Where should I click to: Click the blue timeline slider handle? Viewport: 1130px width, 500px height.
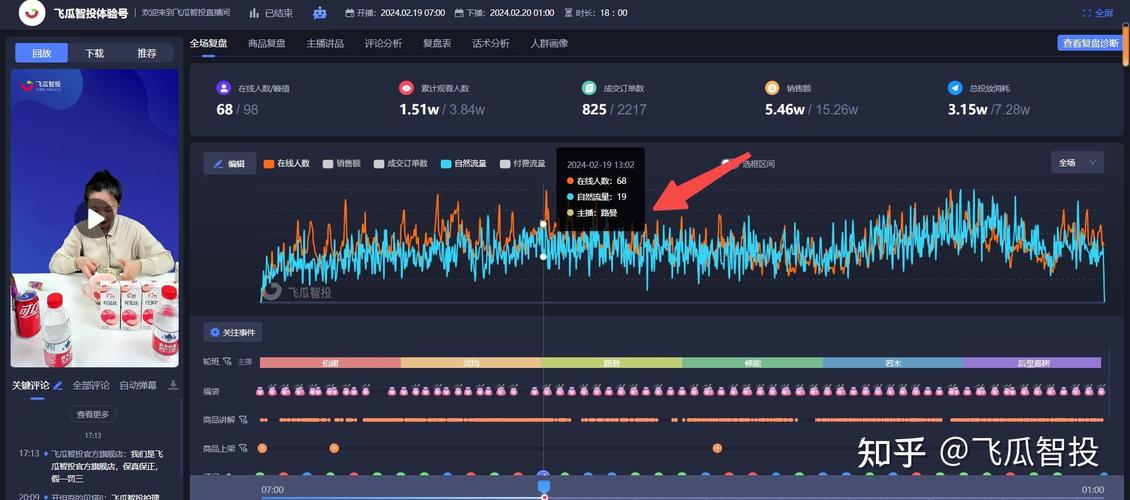(x=544, y=487)
